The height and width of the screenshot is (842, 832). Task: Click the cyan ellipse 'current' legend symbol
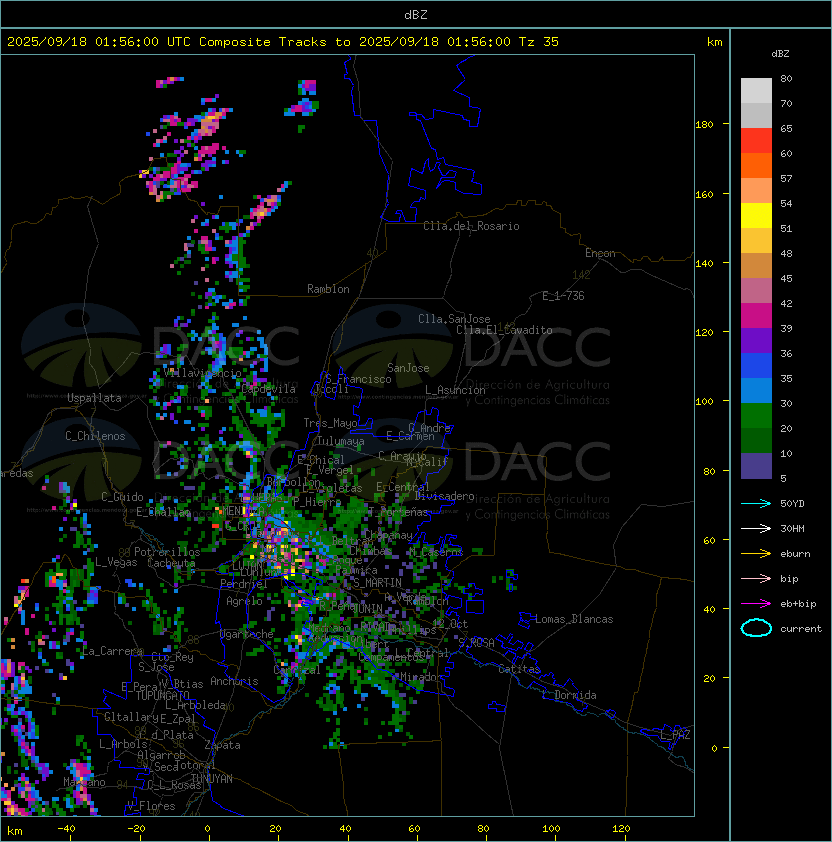[756, 628]
